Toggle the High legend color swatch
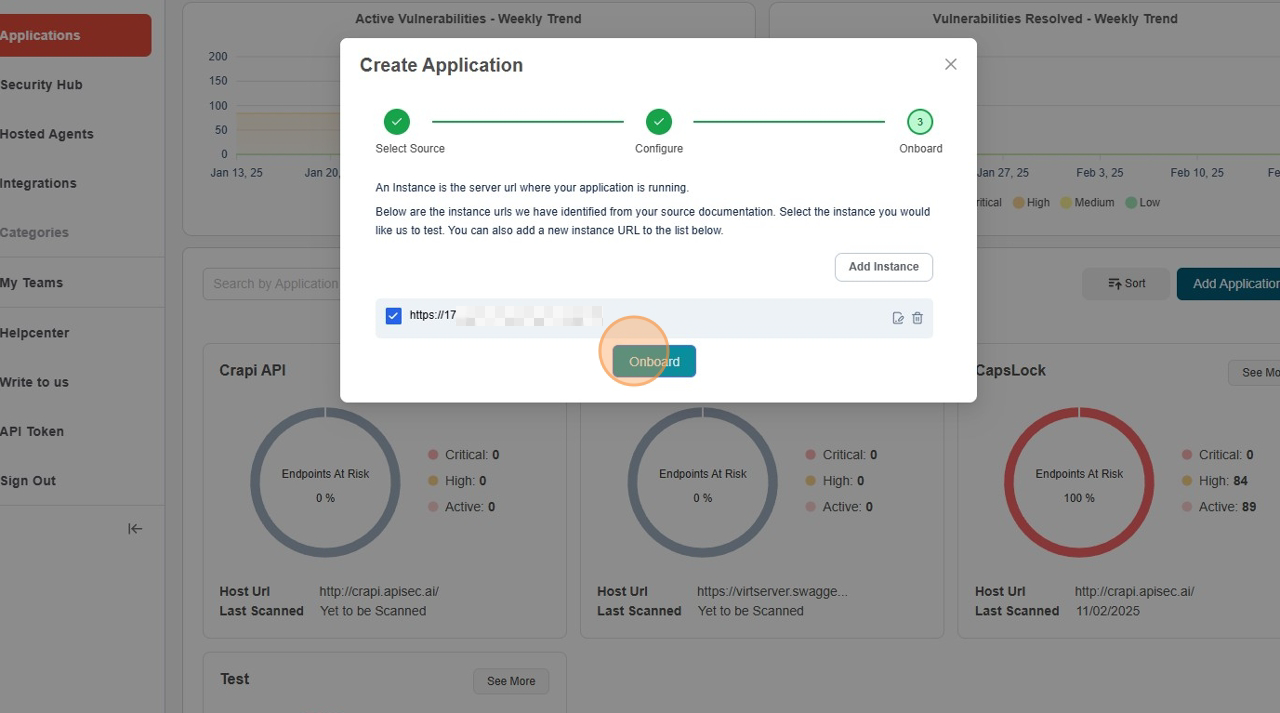 pos(1019,202)
